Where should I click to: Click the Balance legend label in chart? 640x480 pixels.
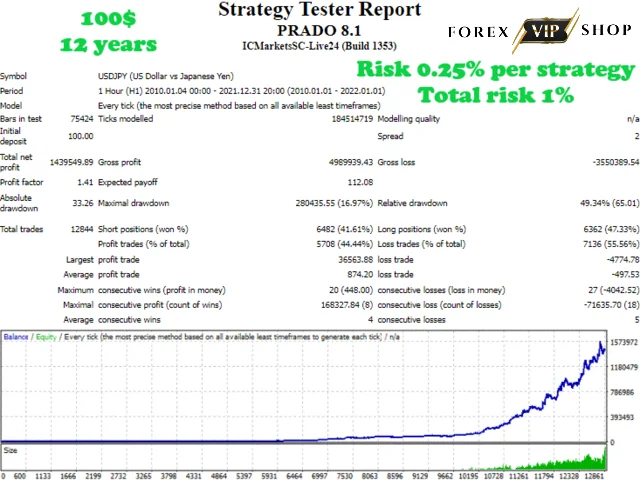16,337
